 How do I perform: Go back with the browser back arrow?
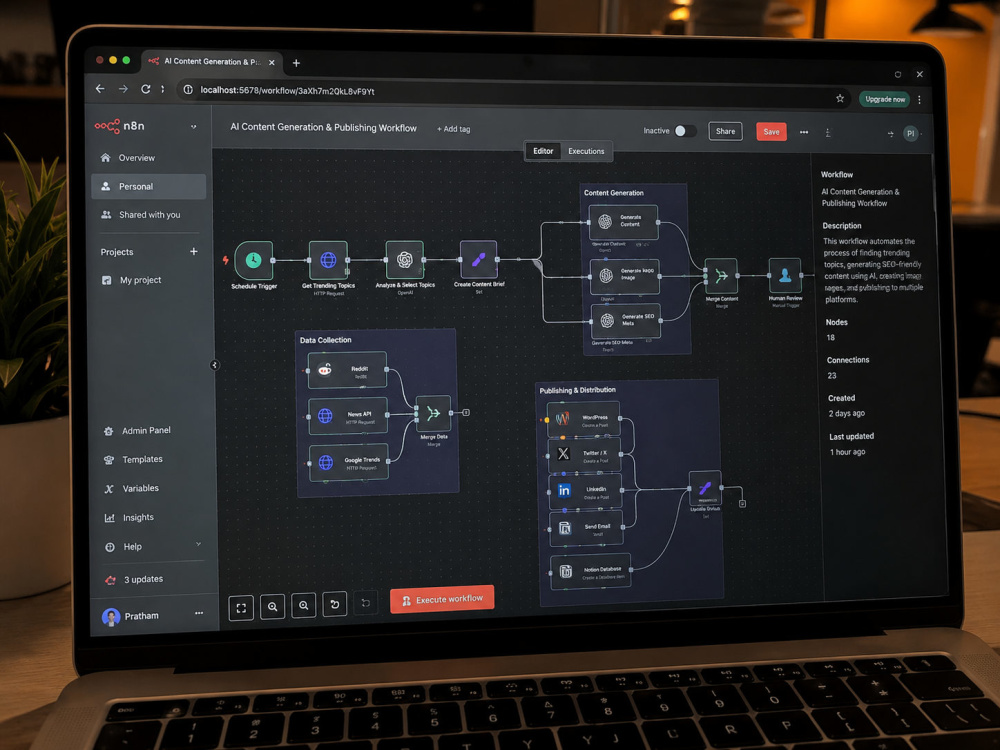[100, 89]
